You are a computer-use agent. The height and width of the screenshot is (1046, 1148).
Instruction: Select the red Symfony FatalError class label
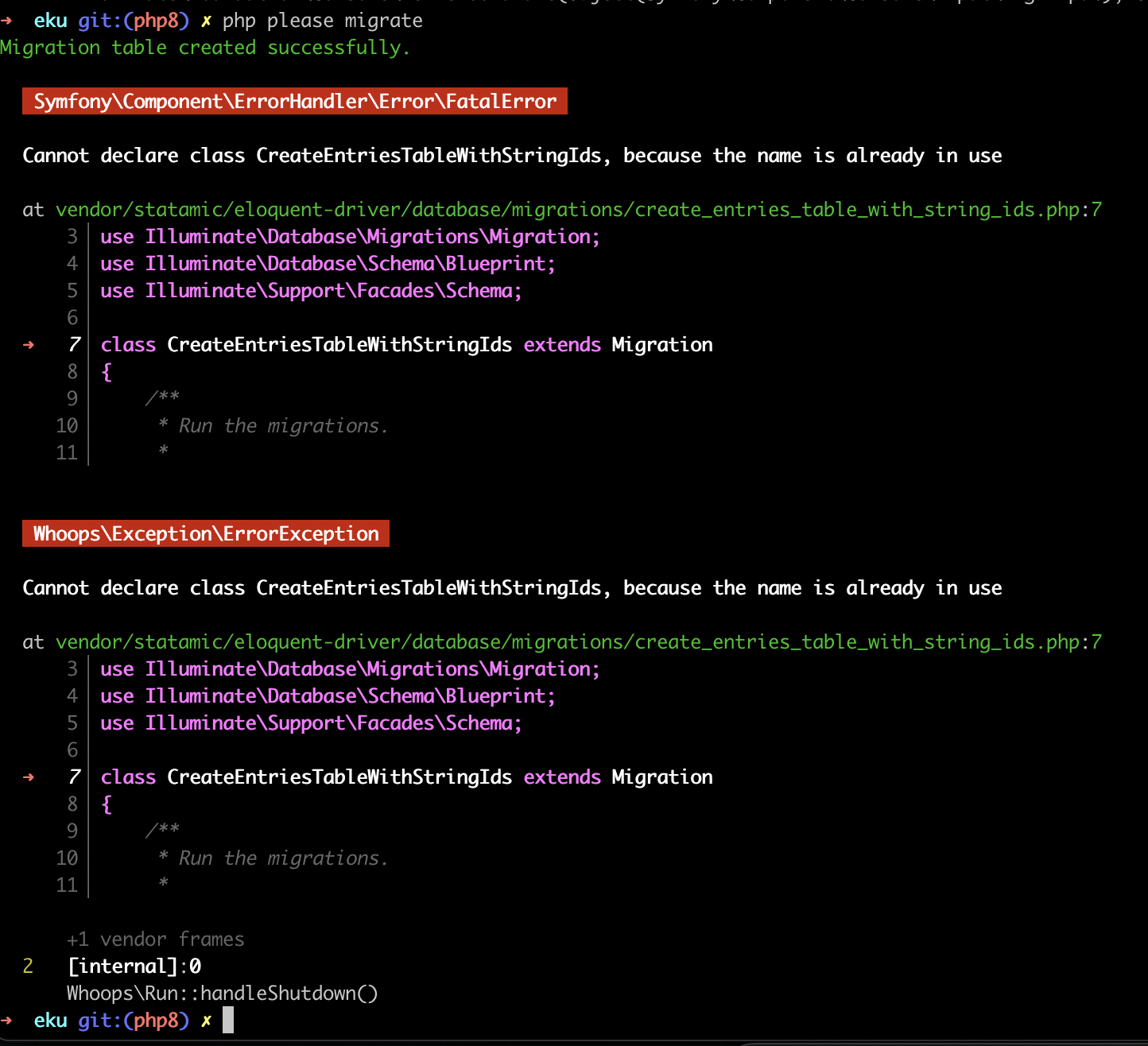tap(295, 102)
